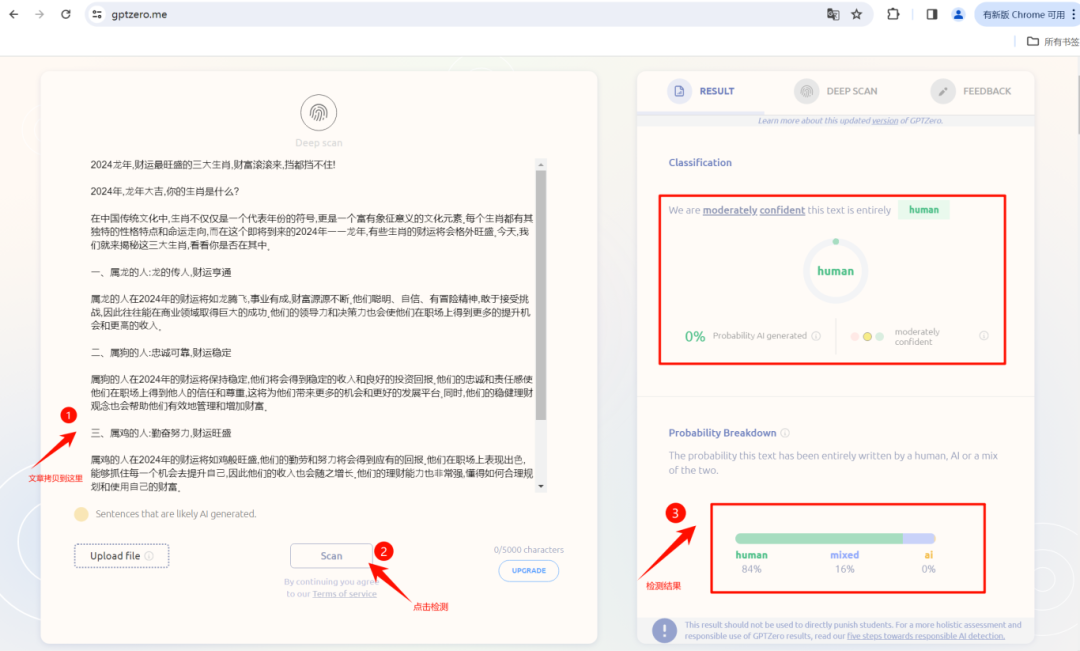Click the FEEDBACK tab pencil icon
This screenshot has width=1080, height=651.
tap(943, 91)
